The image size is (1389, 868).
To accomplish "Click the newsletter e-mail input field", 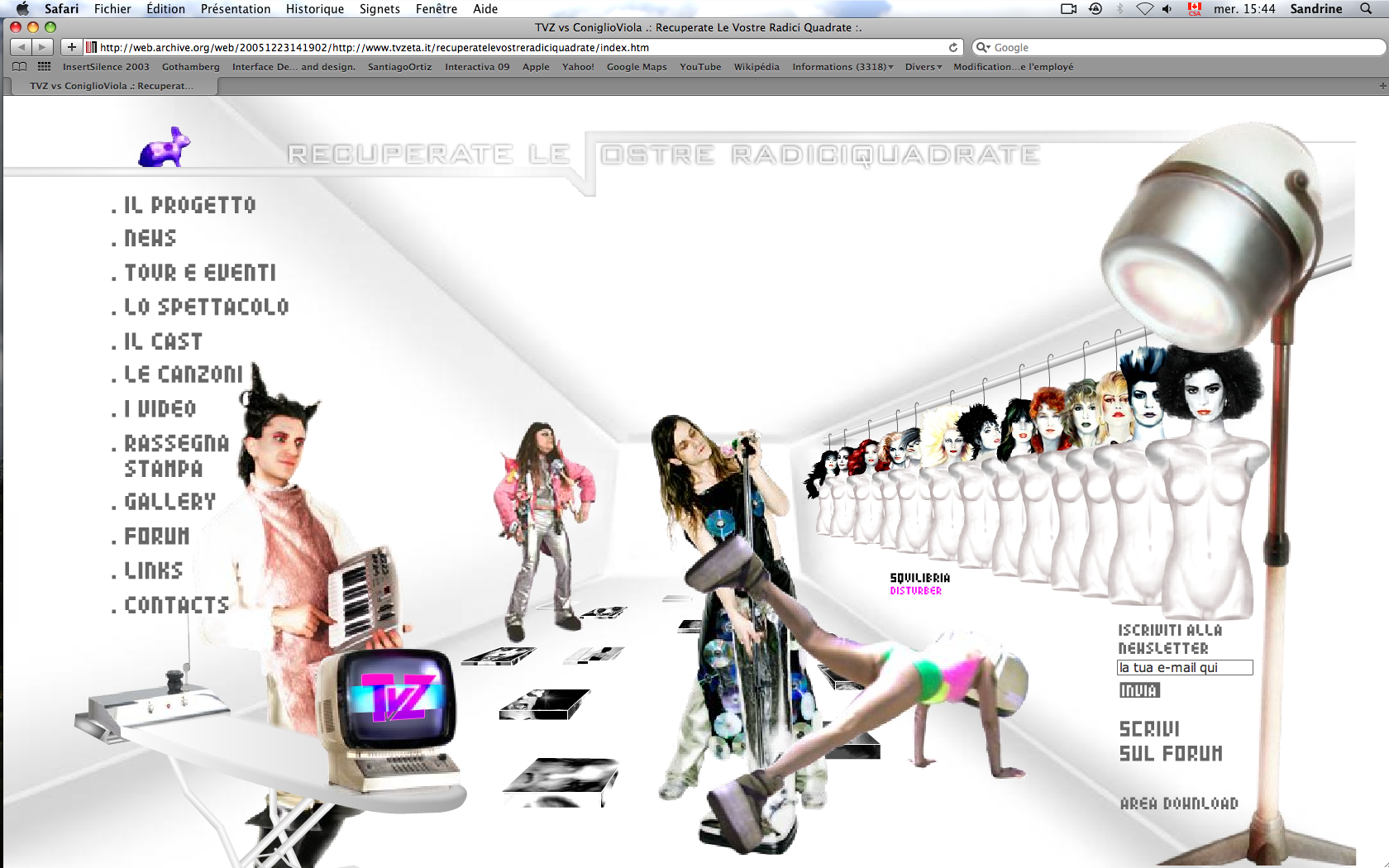I will point(1185,667).
